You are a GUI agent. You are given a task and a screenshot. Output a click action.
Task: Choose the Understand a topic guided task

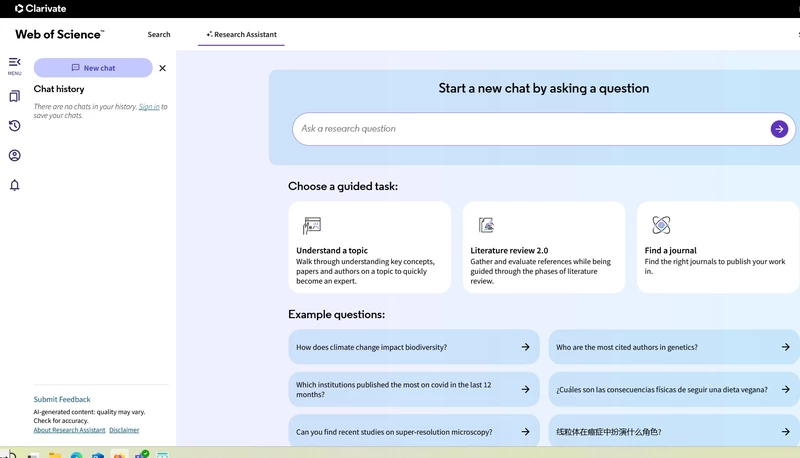click(x=369, y=247)
